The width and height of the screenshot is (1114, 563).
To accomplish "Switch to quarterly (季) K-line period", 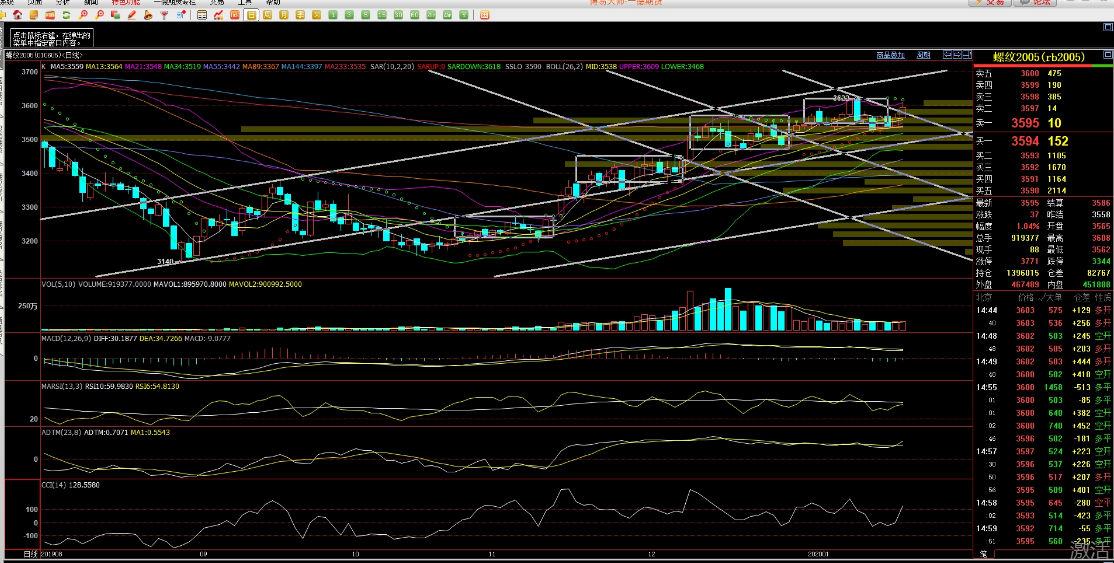I will click(300, 14).
